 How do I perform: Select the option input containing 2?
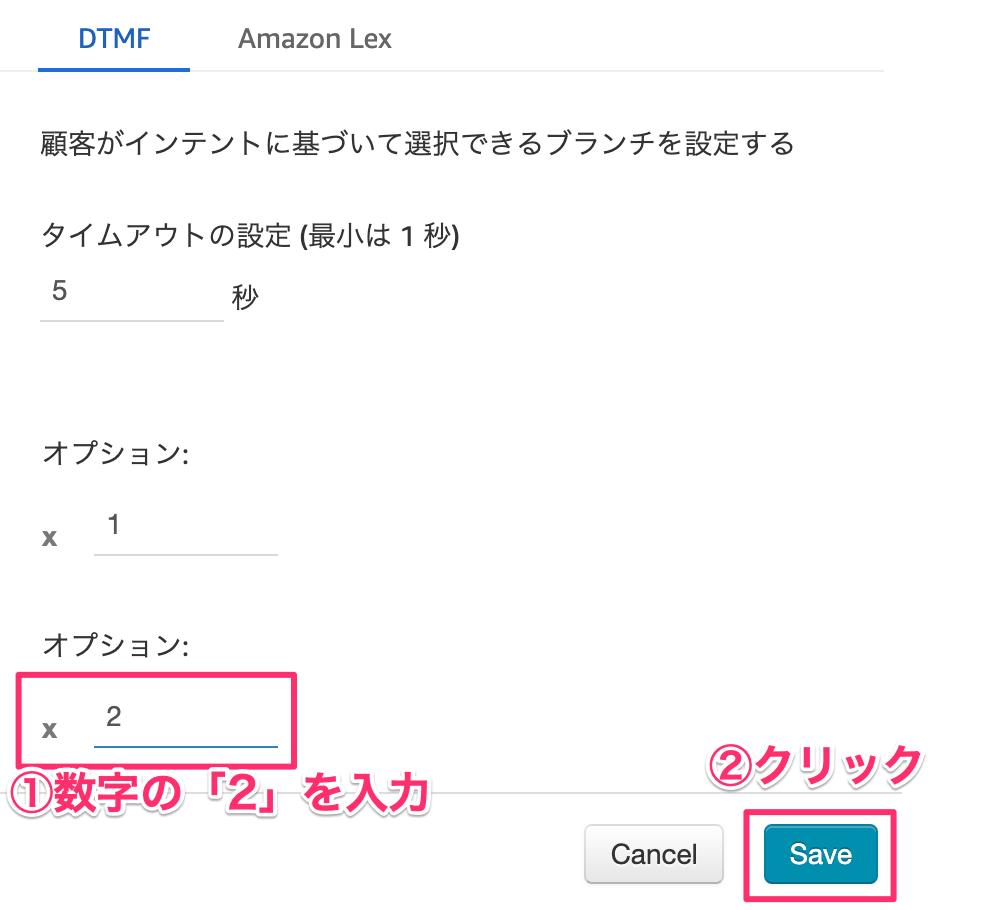186,722
